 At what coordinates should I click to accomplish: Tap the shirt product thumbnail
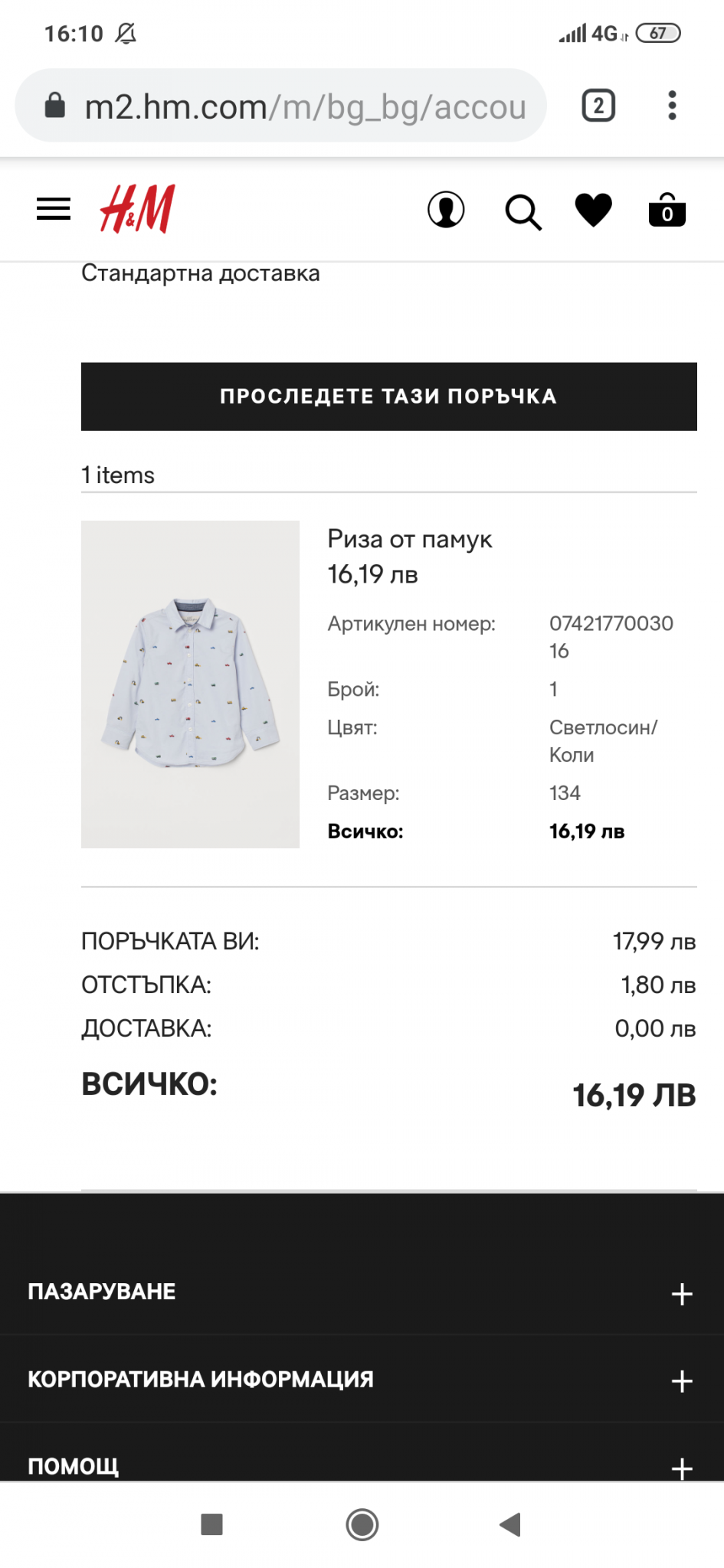tap(190, 684)
